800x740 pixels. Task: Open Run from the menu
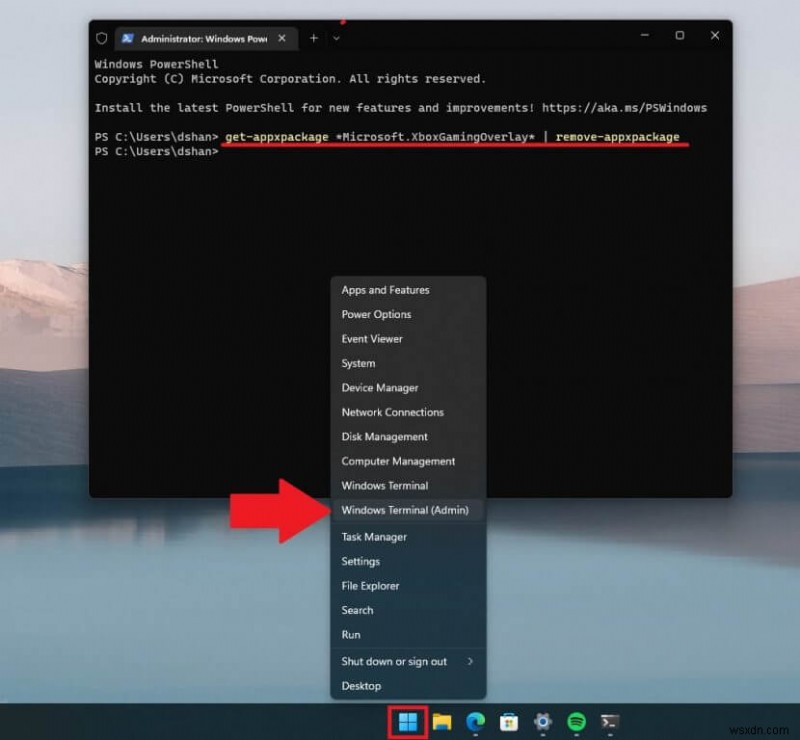point(350,634)
